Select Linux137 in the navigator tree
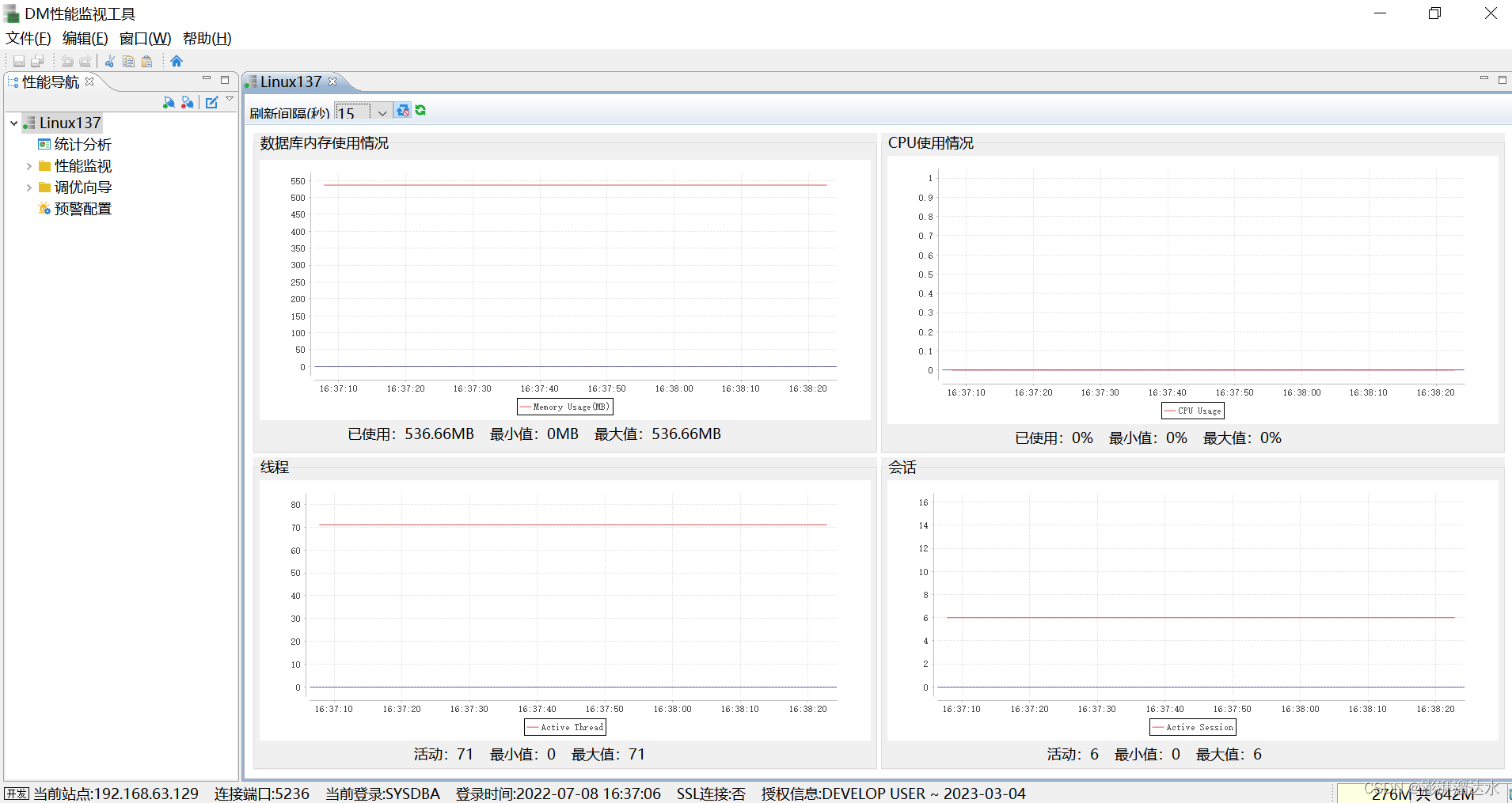 click(70, 123)
